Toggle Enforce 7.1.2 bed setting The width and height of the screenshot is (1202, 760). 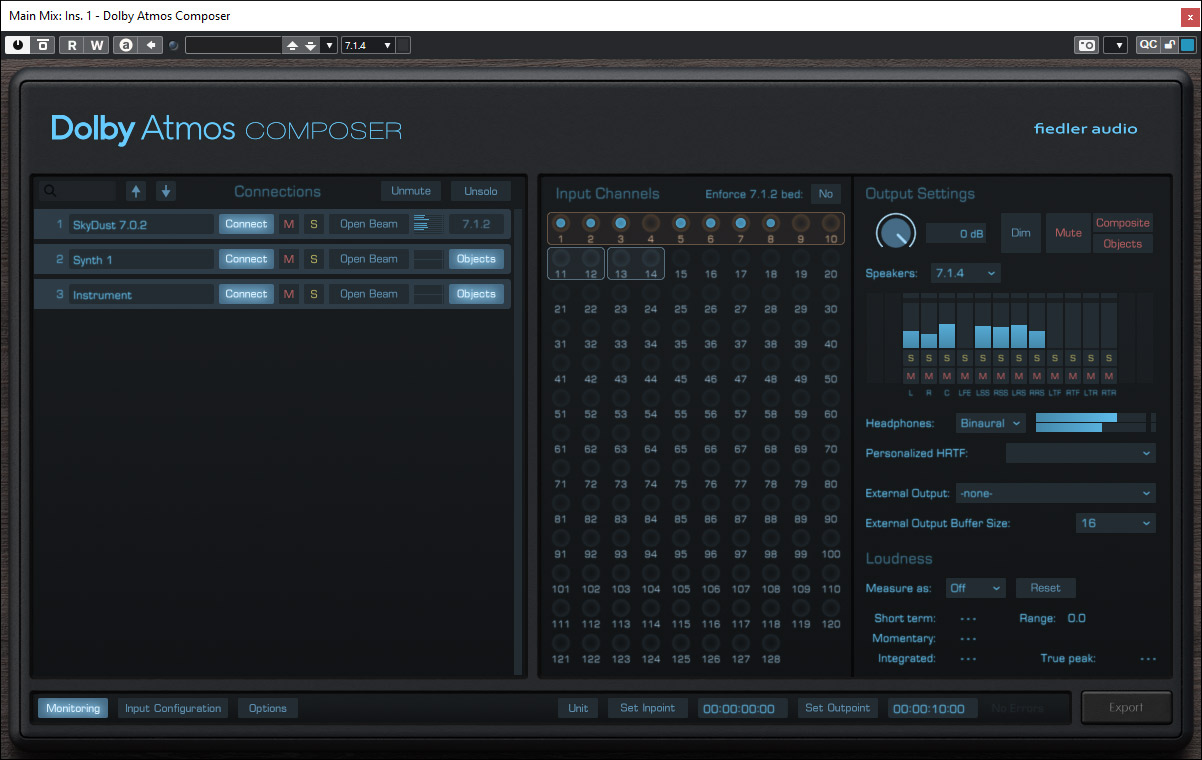(x=825, y=194)
